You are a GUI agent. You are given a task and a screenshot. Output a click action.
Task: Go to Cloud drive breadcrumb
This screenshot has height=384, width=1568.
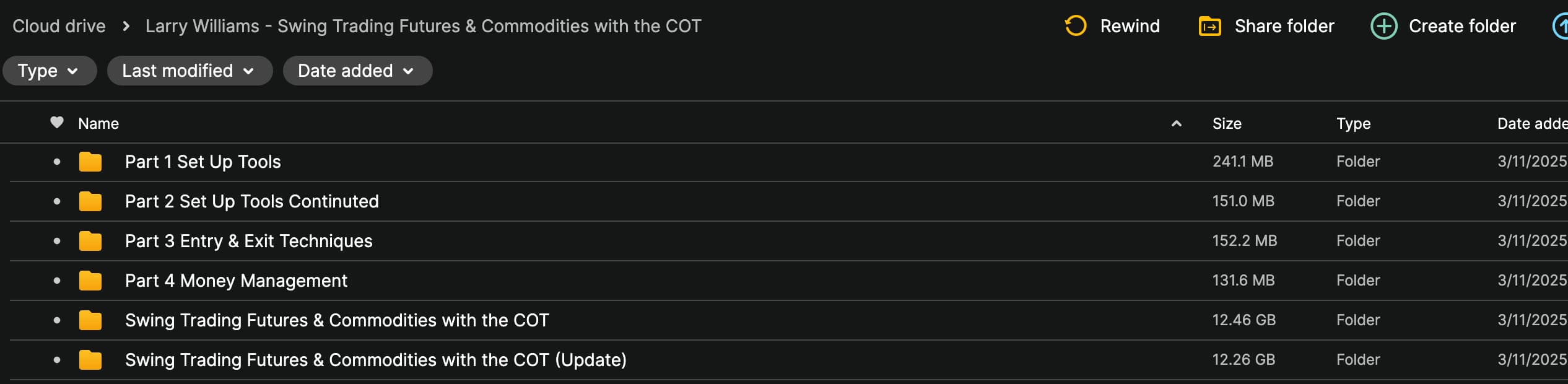tap(59, 26)
